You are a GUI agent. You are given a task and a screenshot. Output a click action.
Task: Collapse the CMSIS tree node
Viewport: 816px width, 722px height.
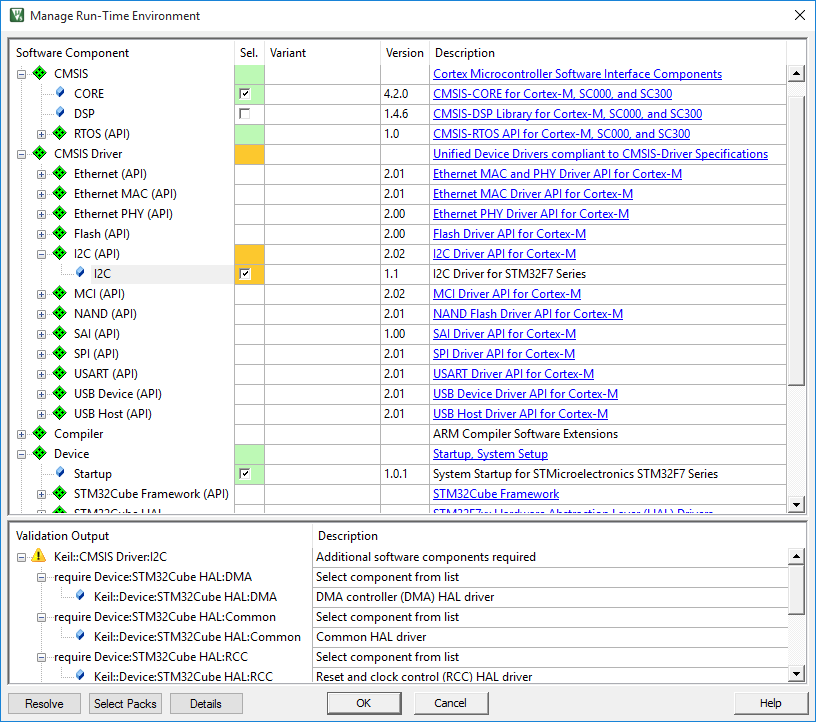21,74
